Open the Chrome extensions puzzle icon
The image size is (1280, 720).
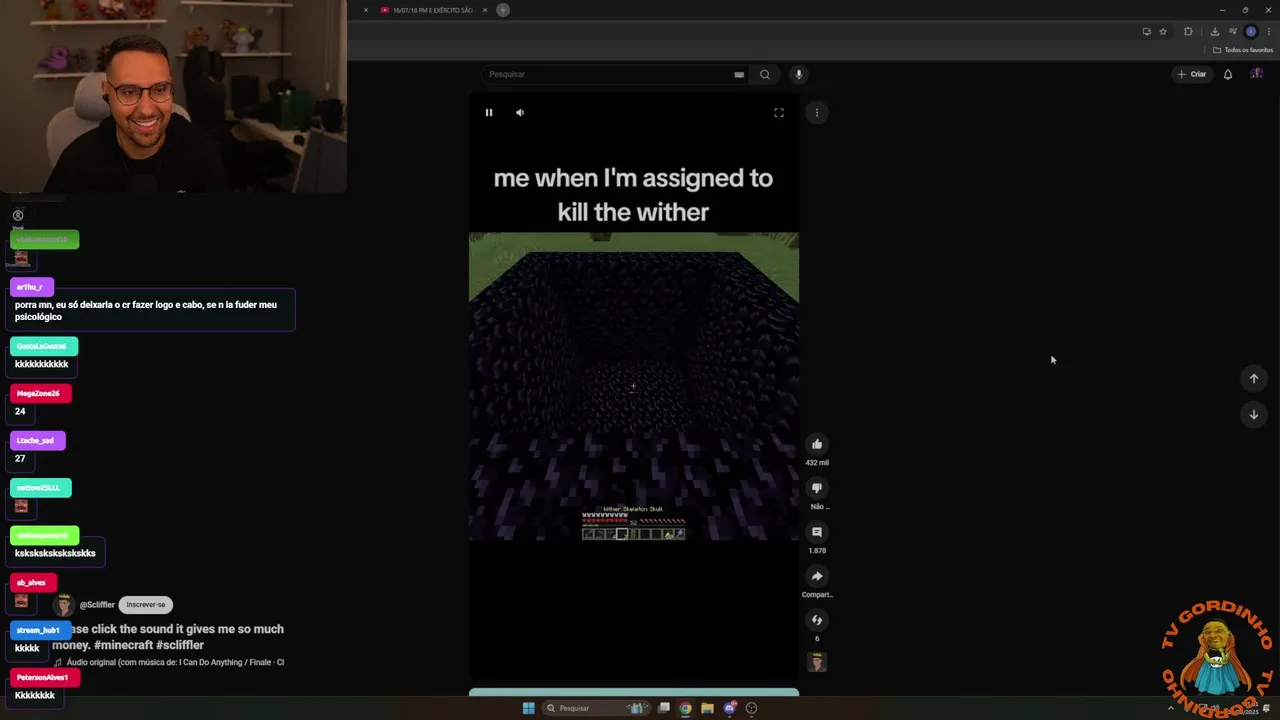pyautogui.click(x=1188, y=31)
